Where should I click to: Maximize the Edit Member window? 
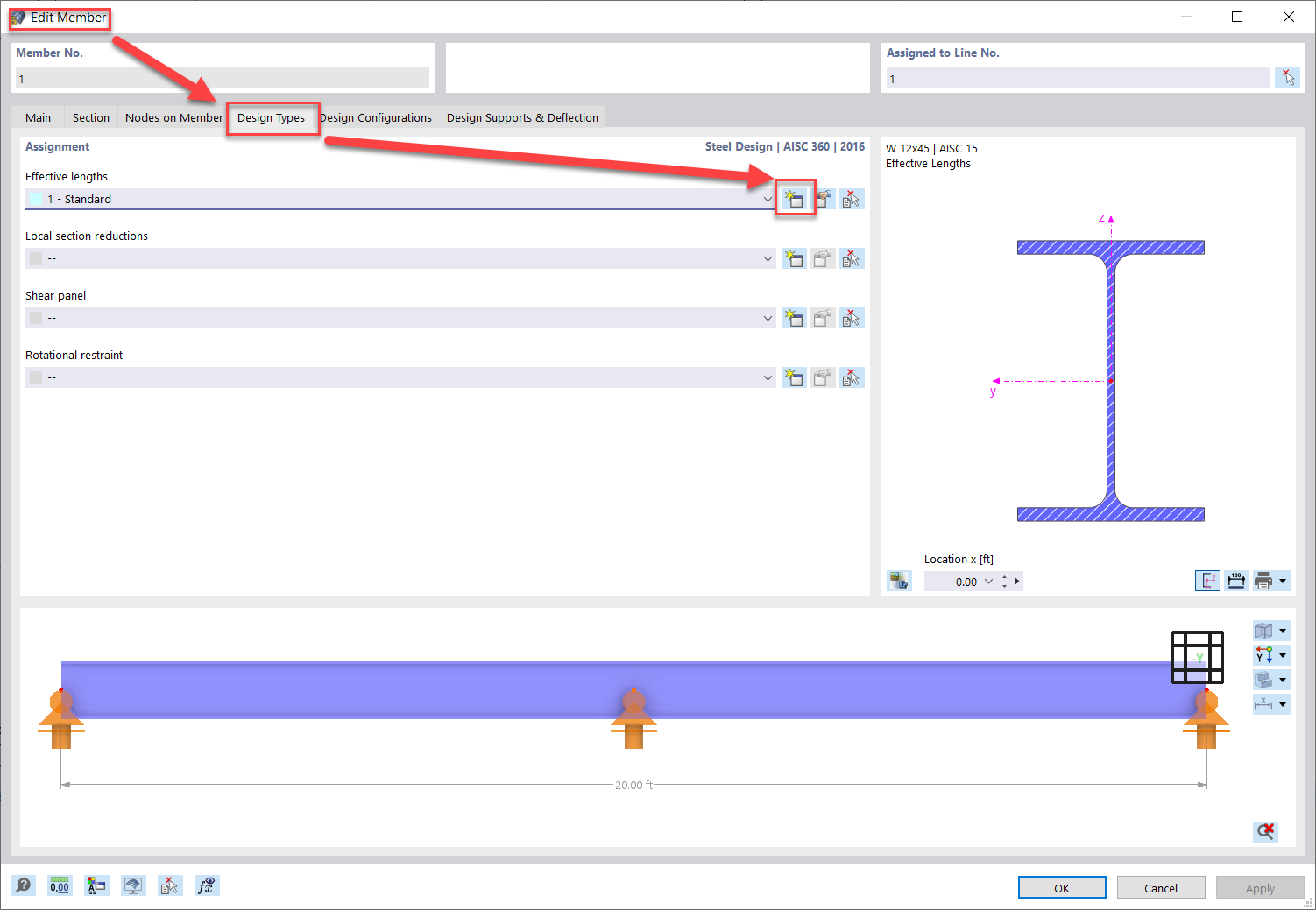coord(1237,17)
